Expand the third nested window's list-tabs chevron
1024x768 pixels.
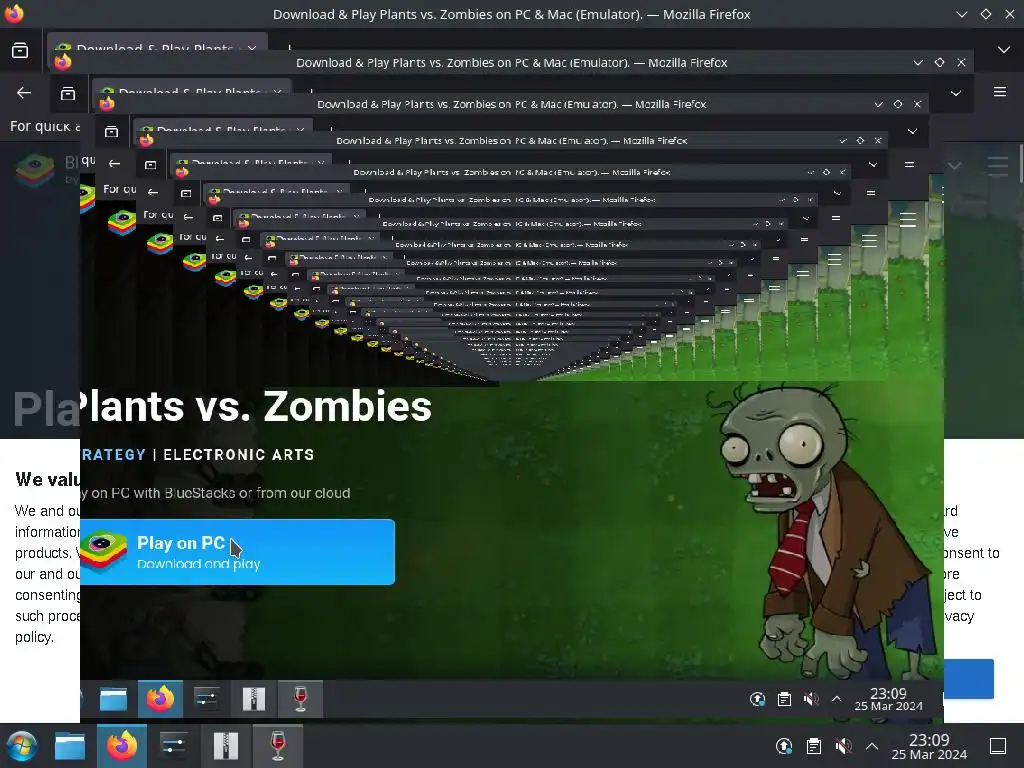pos(912,131)
